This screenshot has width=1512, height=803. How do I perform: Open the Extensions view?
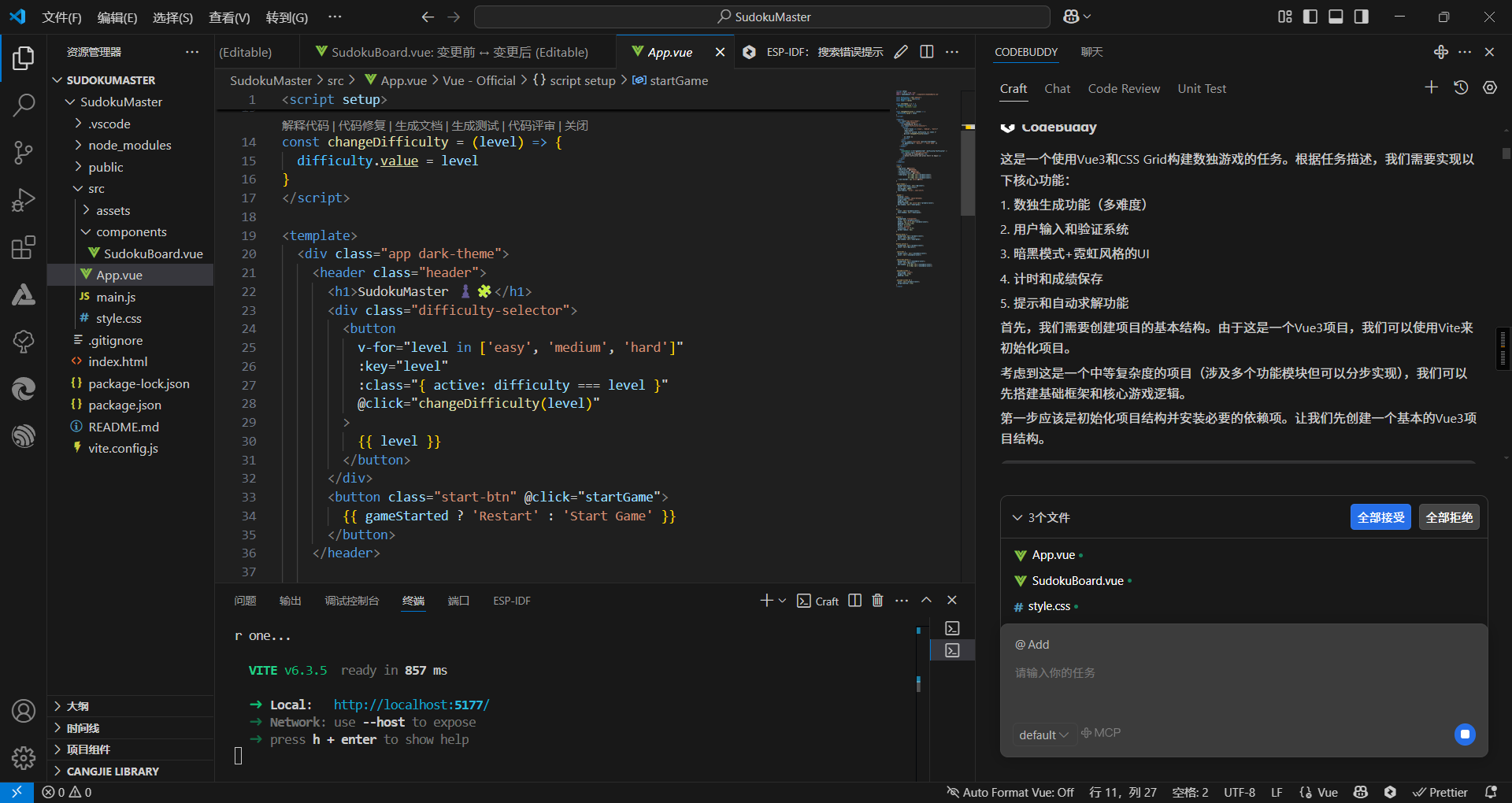24,247
